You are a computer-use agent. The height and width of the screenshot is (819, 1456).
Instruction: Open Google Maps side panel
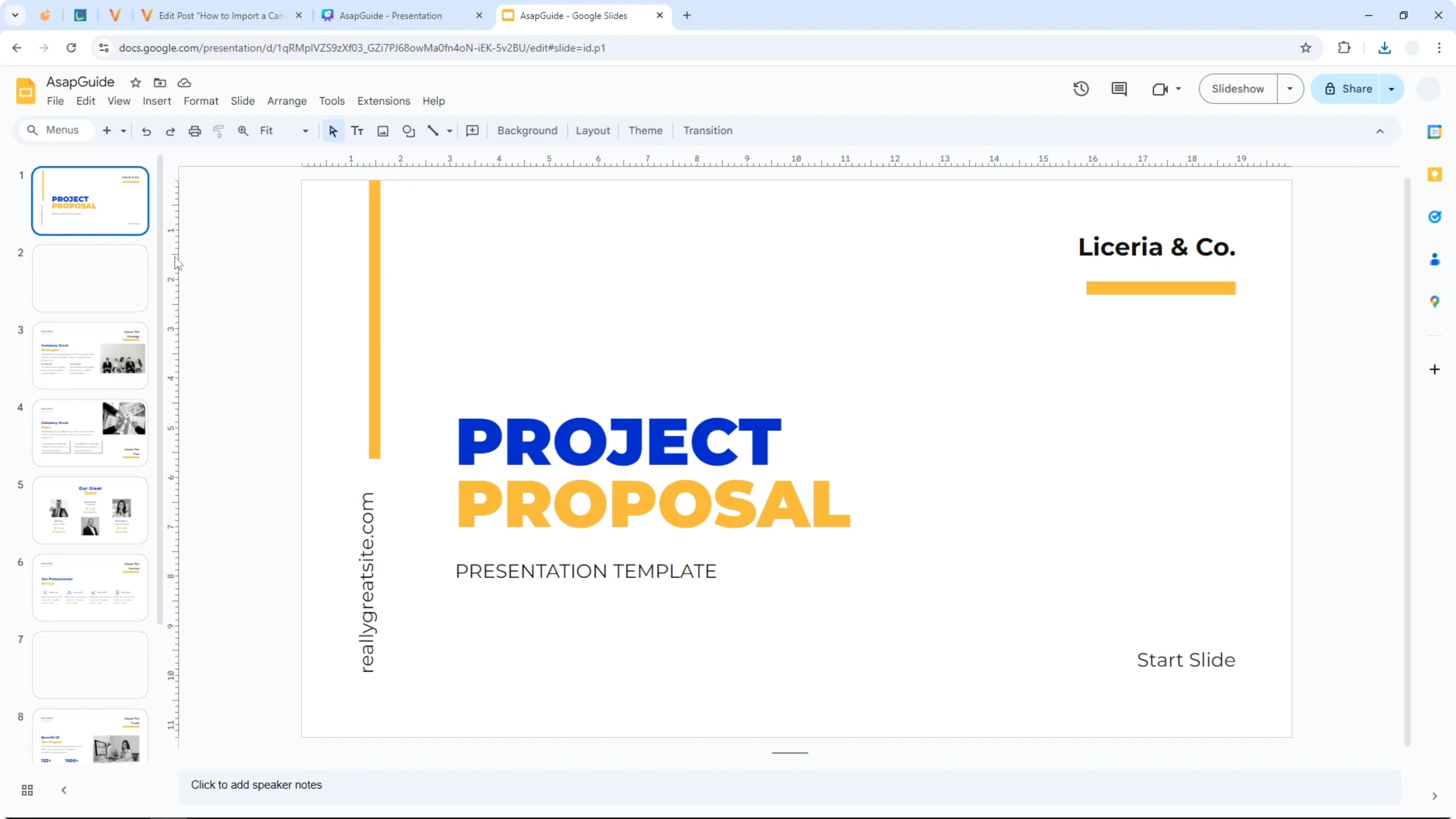click(x=1435, y=302)
